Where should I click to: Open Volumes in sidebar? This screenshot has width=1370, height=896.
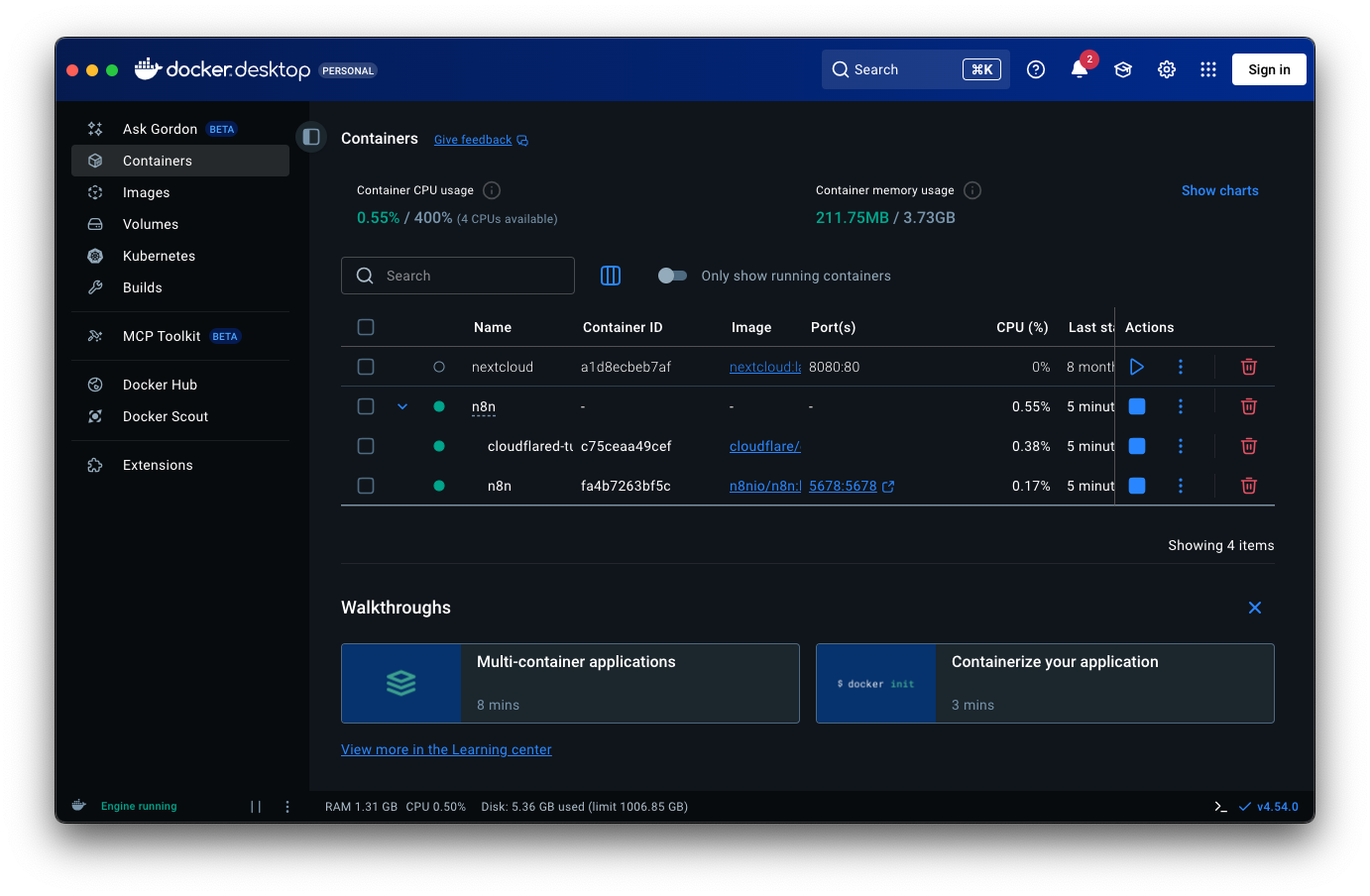click(x=180, y=224)
